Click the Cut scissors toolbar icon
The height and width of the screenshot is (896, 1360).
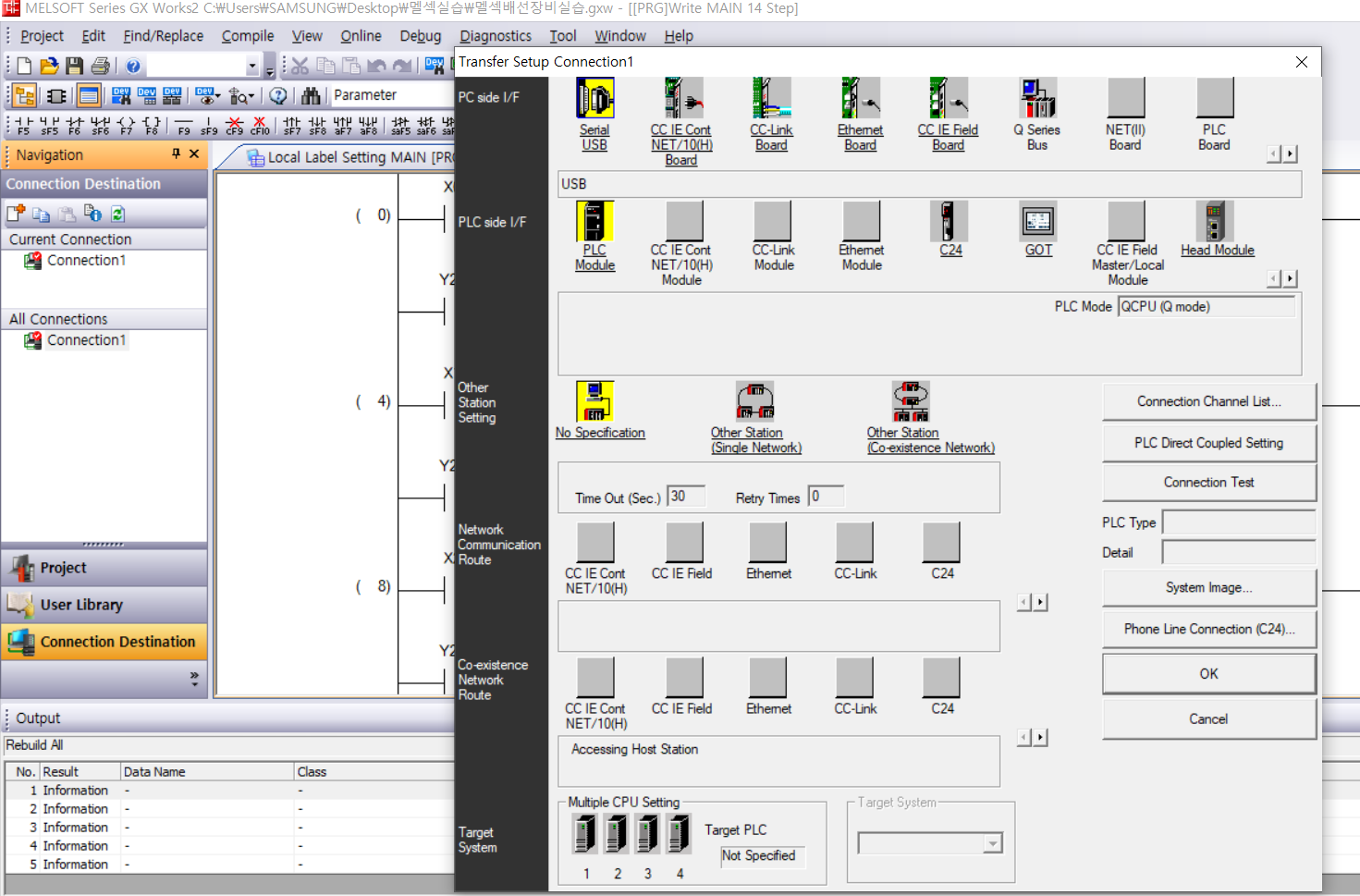(x=300, y=66)
